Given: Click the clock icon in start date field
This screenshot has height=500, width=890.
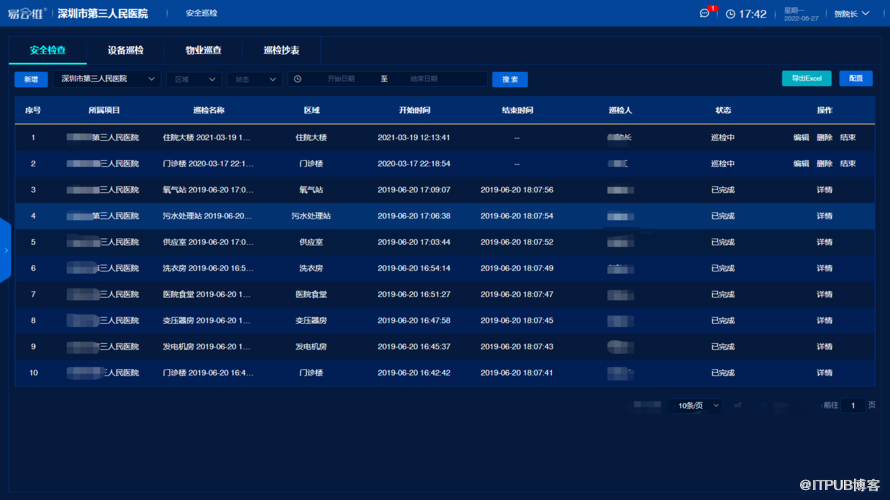Looking at the screenshot, I should (x=297, y=79).
